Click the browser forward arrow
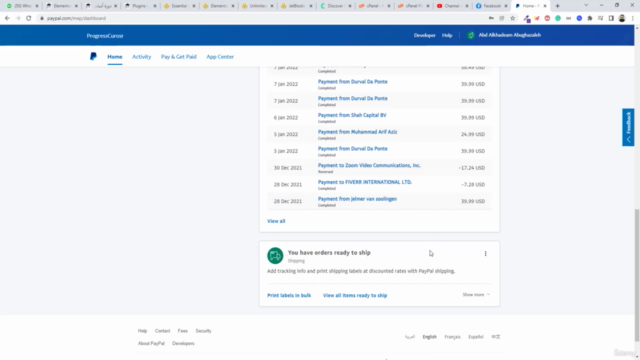Screen dimensions: 640x360 click(x=18, y=18)
